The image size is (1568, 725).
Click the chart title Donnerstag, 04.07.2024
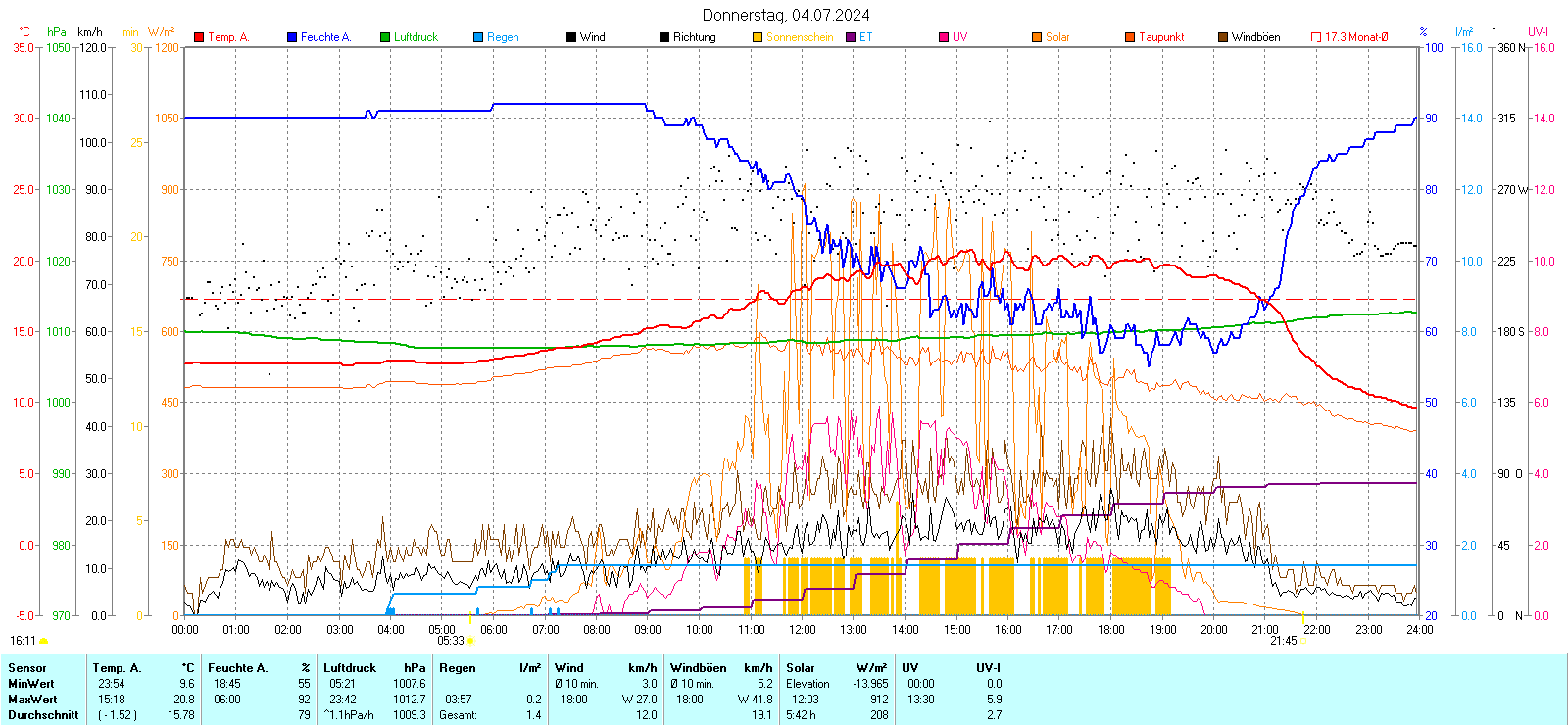785,15
